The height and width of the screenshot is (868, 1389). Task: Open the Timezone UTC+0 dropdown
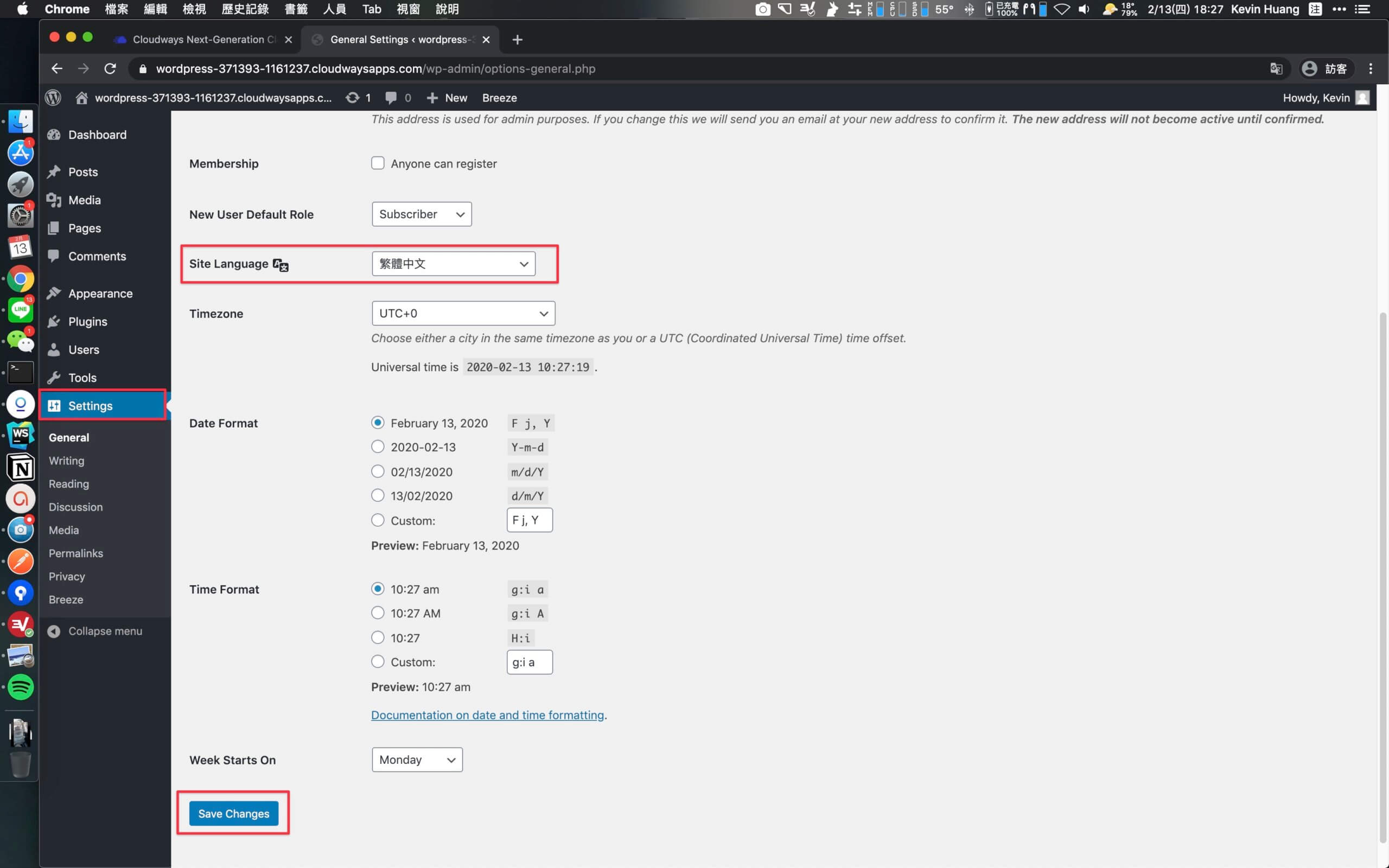tap(463, 314)
